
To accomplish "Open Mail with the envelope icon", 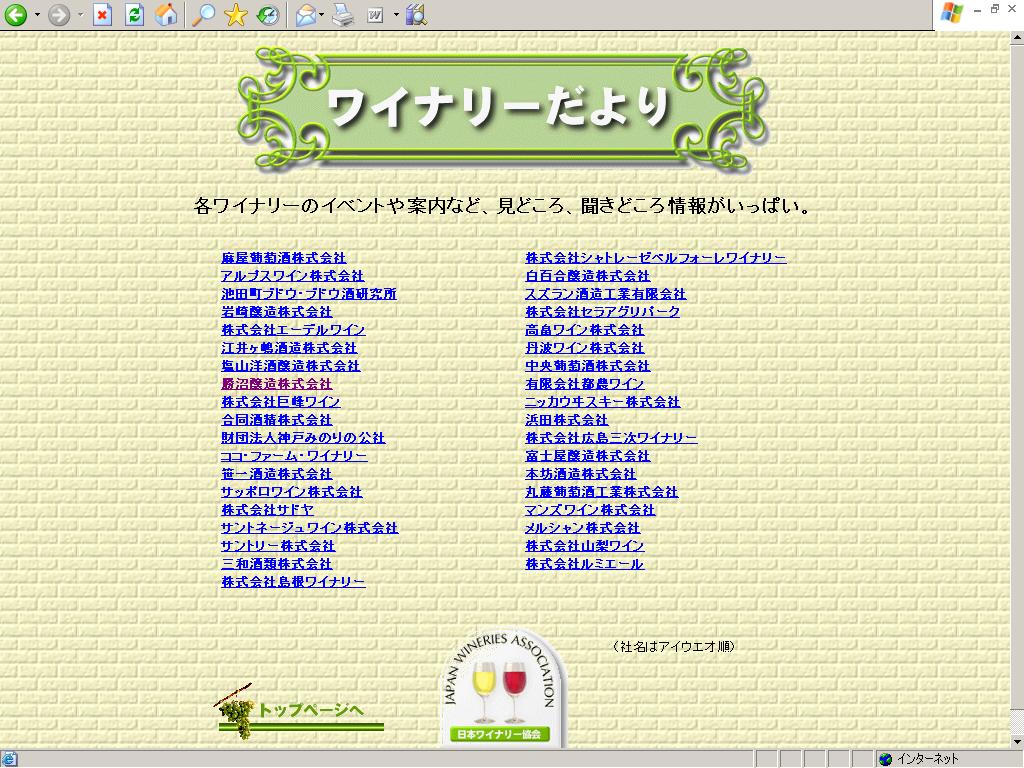I will click(306, 14).
